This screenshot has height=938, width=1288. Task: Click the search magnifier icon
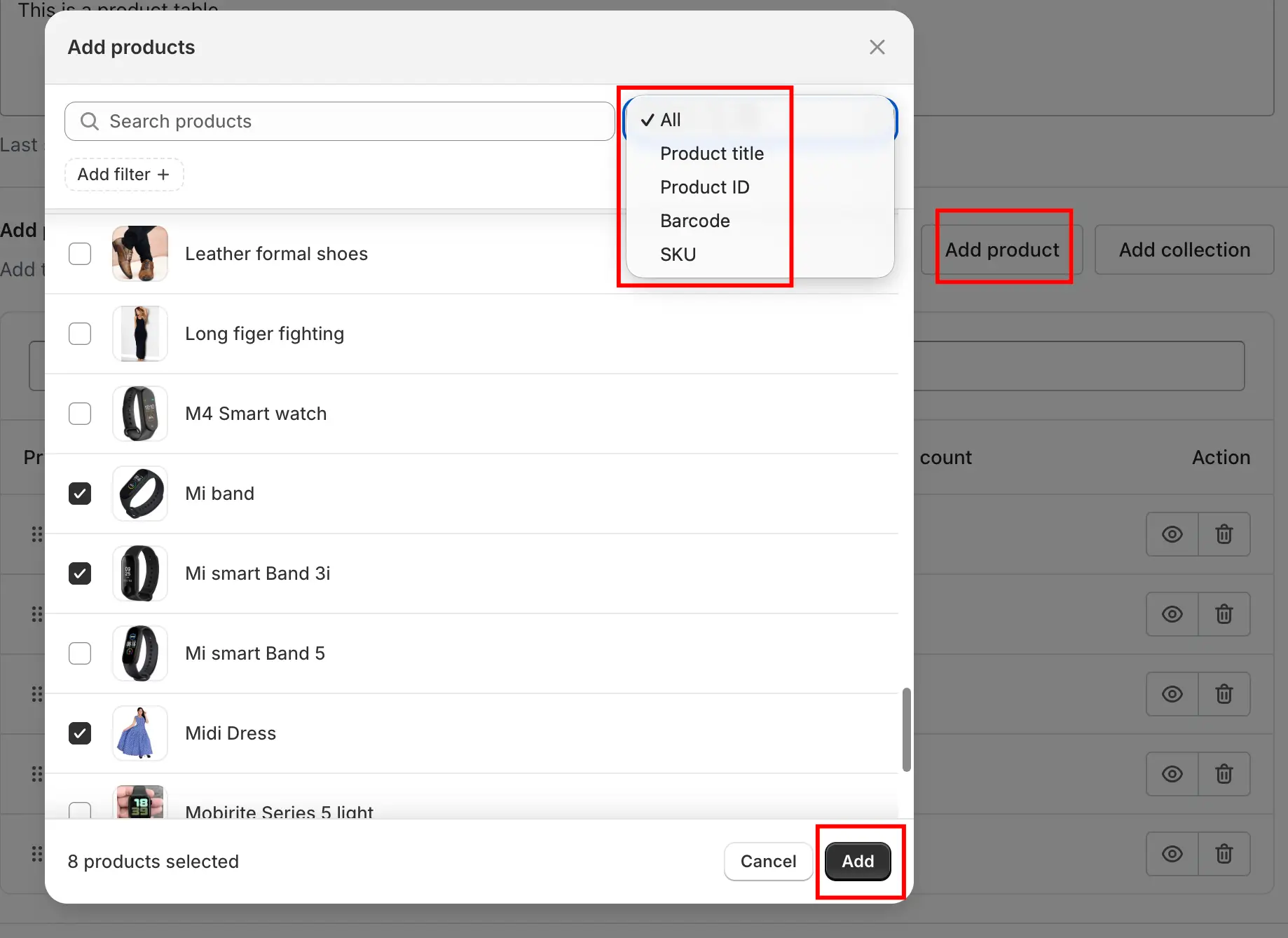coord(90,121)
